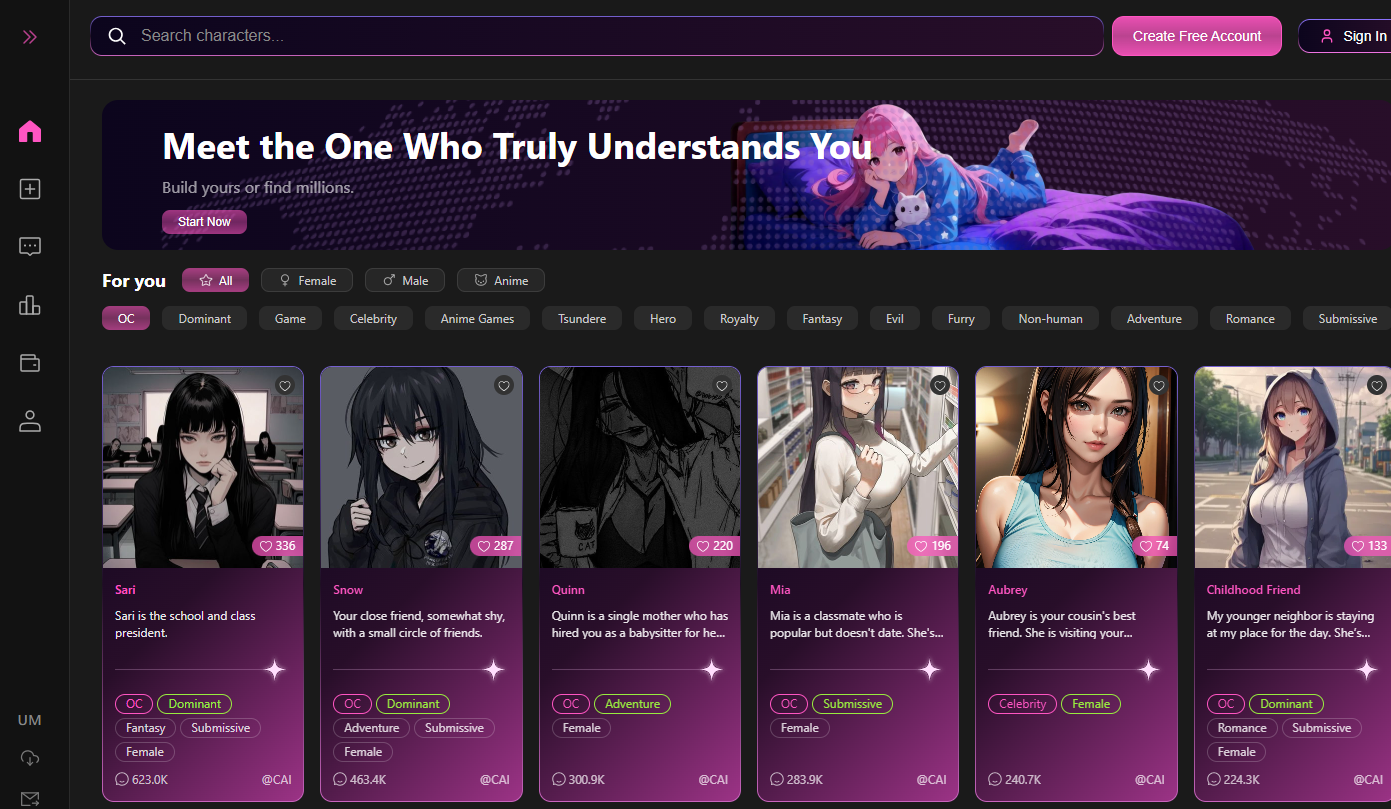Click the cloud download icon
This screenshot has height=809, width=1391.
point(30,758)
